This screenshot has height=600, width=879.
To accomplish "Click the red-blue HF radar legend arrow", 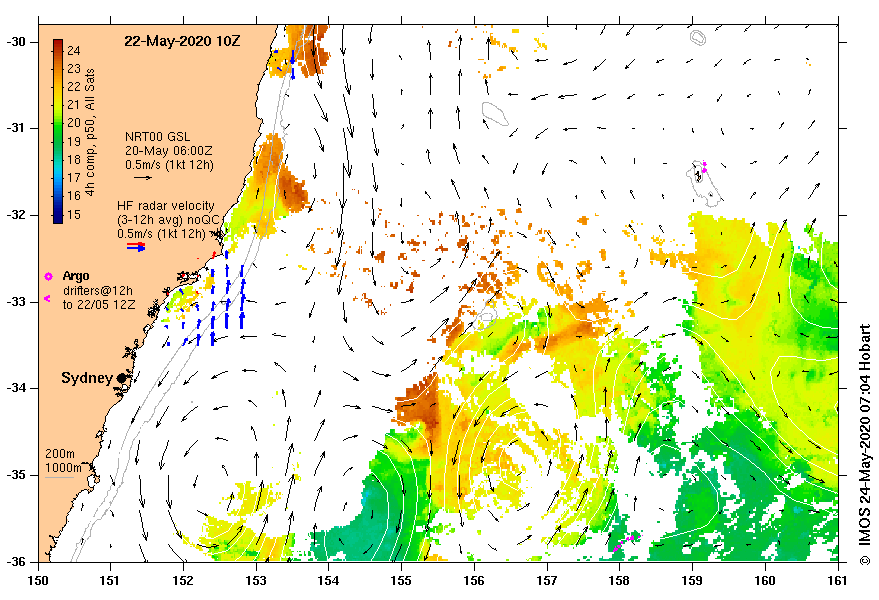I will tap(136, 246).
